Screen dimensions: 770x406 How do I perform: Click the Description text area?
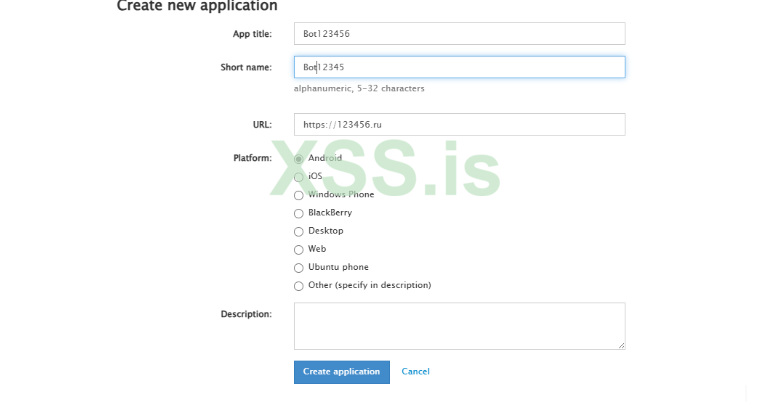459,326
